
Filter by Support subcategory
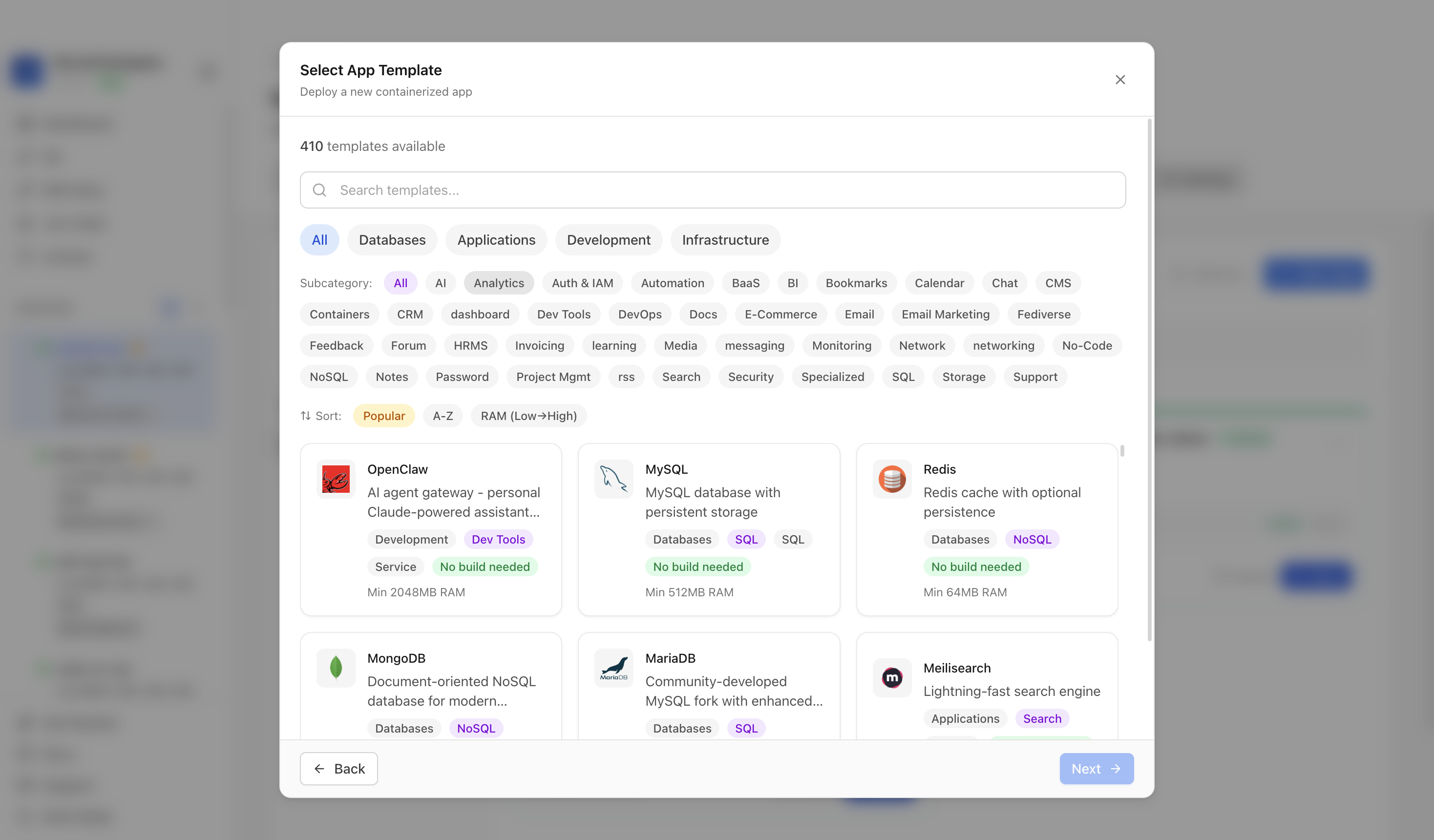pyautogui.click(x=1035, y=377)
